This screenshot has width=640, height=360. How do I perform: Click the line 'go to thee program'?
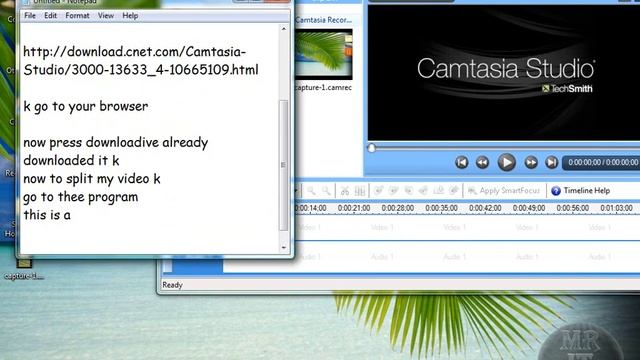click(80, 197)
